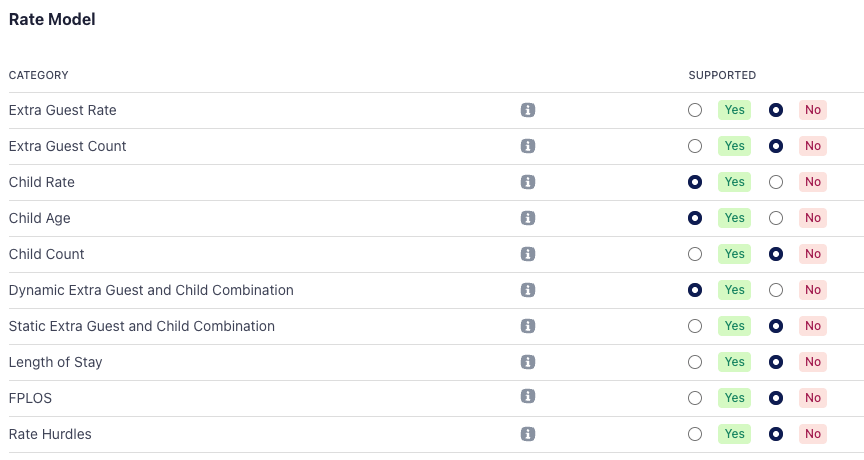864x460 pixels.
Task: Click the Rate Hurdles info icon
Action: [x=528, y=434]
